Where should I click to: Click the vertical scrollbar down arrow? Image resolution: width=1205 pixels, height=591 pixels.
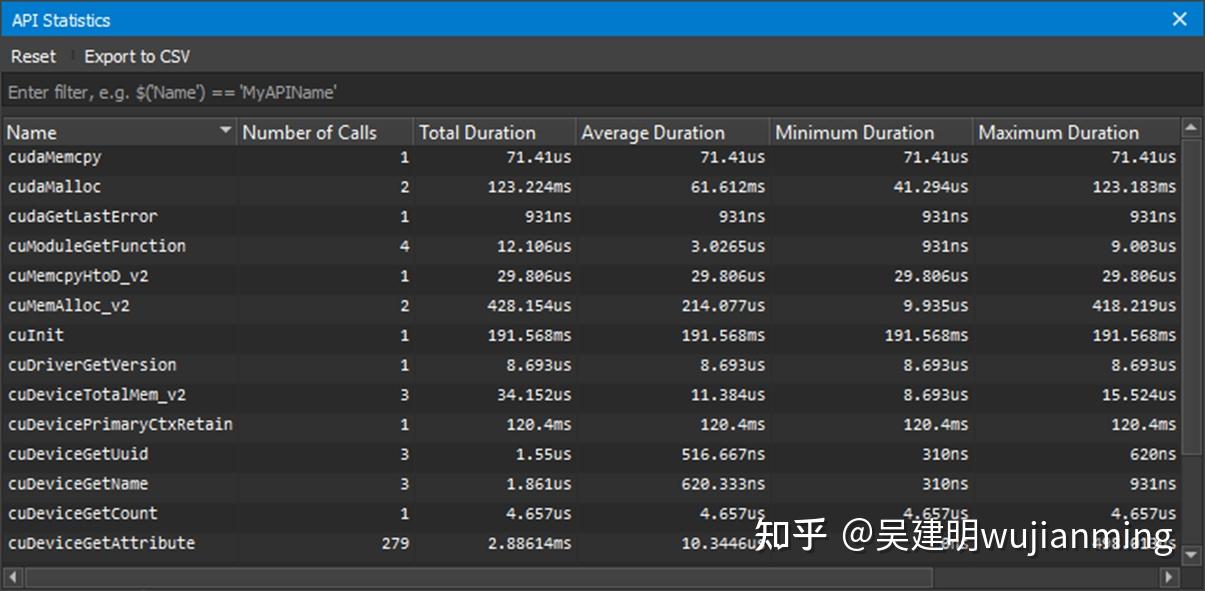(x=1192, y=556)
